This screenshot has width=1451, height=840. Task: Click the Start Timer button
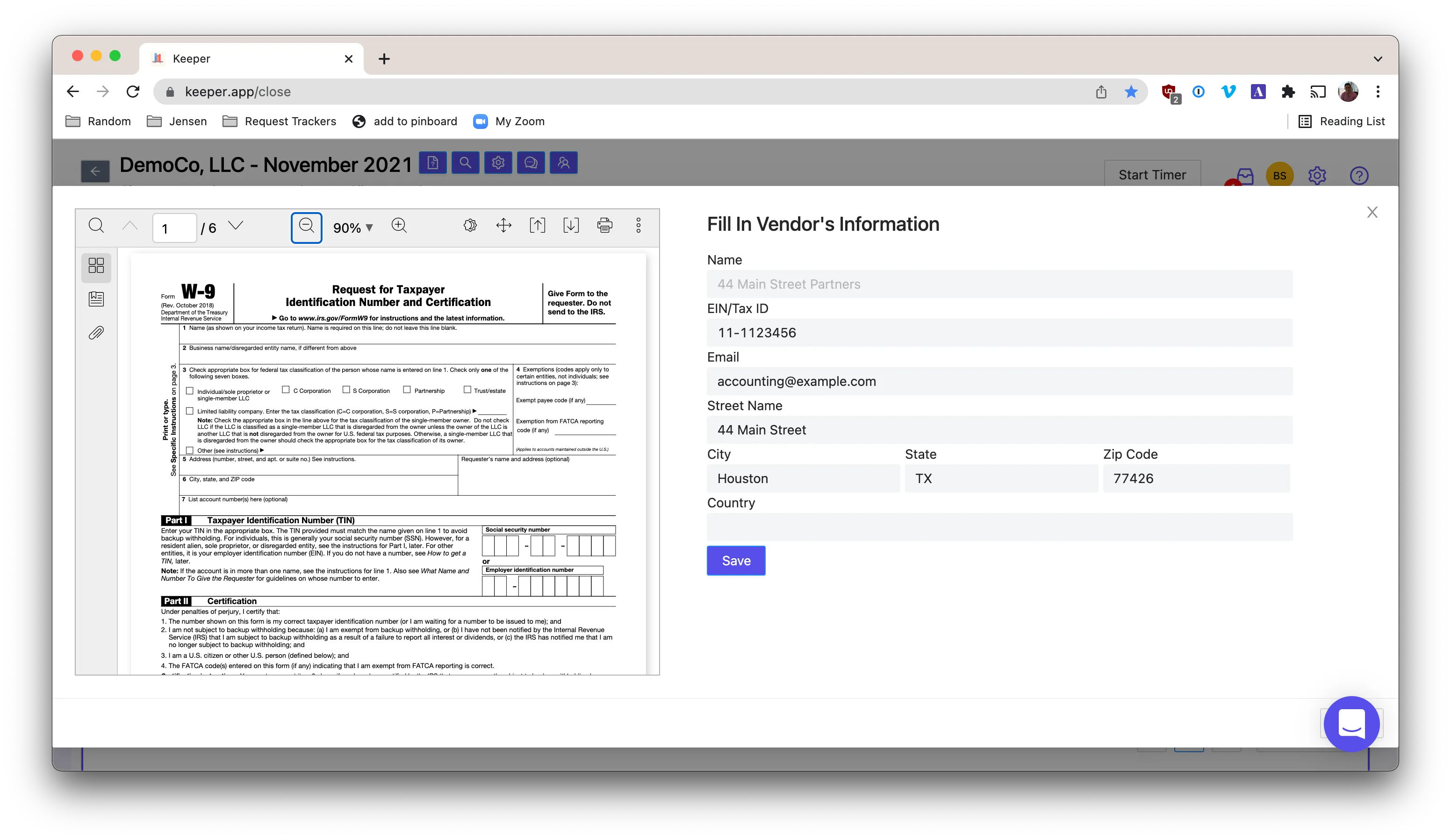tap(1152, 174)
